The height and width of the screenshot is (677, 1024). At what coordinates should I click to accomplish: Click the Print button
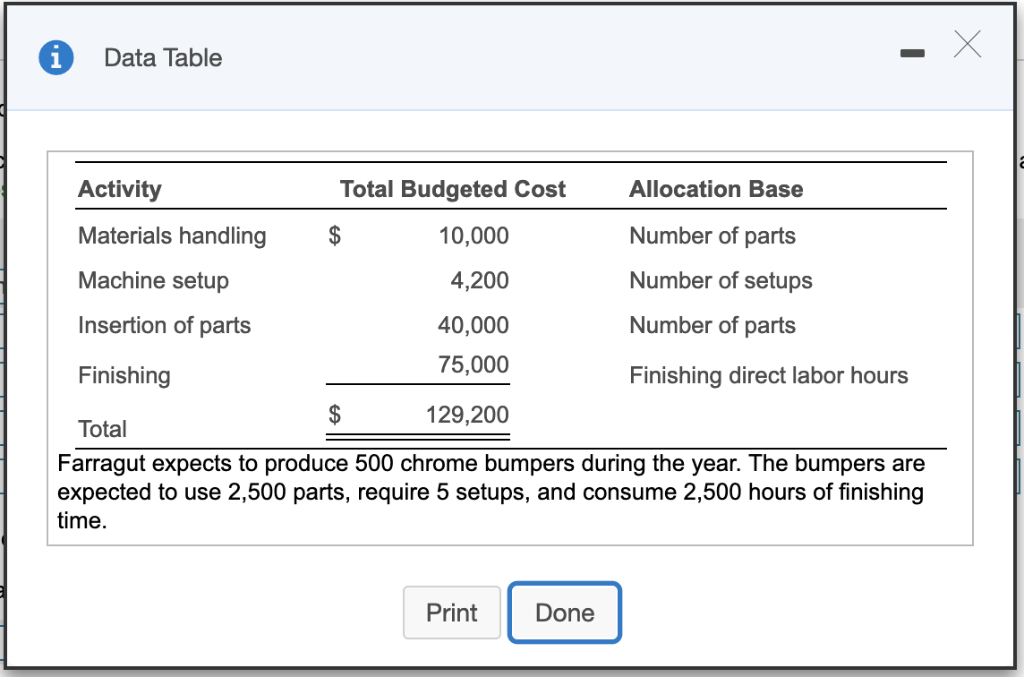click(451, 612)
